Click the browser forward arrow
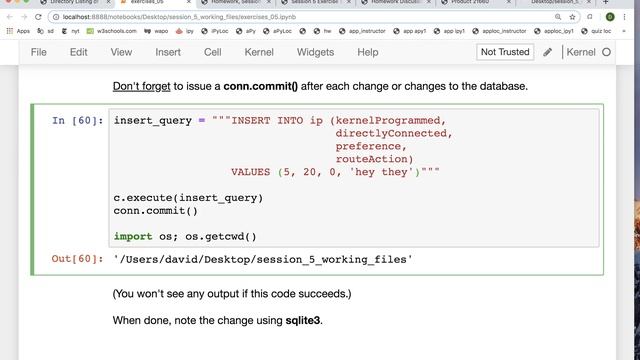This screenshot has height=360, width=640. click(x=24, y=17)
